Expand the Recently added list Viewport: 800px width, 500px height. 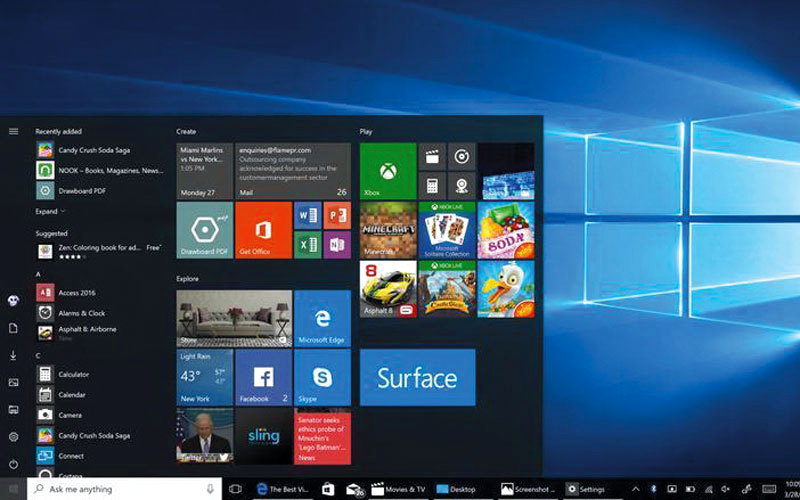coord(50,211)
